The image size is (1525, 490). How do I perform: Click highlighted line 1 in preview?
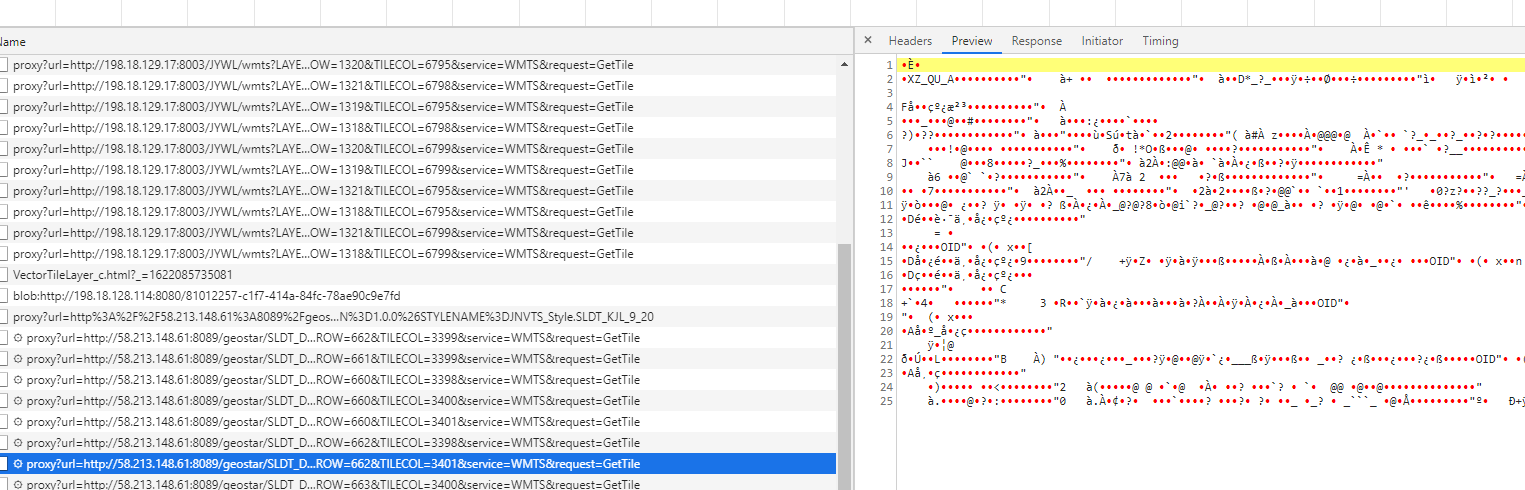[1212, 65]
